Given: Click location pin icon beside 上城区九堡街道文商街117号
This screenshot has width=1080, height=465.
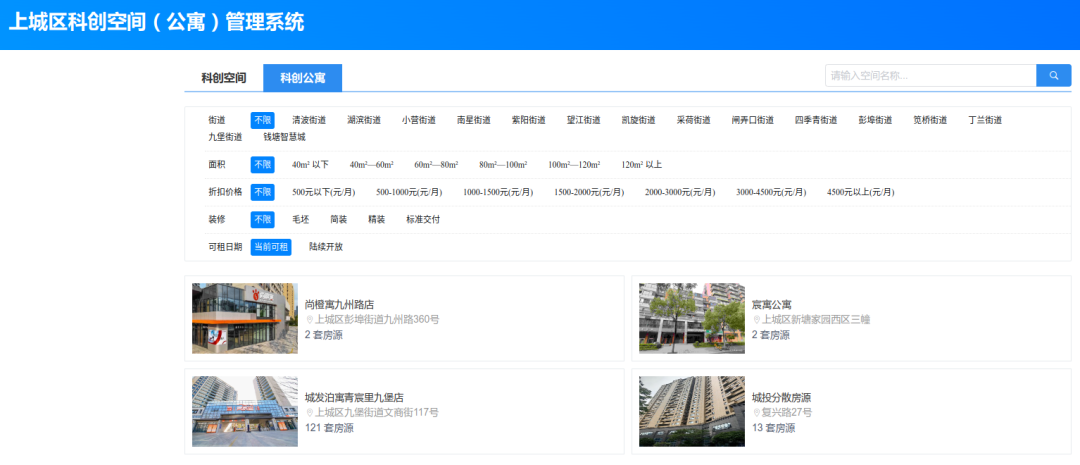Looking at the screenshot, I should click(309, 413).
